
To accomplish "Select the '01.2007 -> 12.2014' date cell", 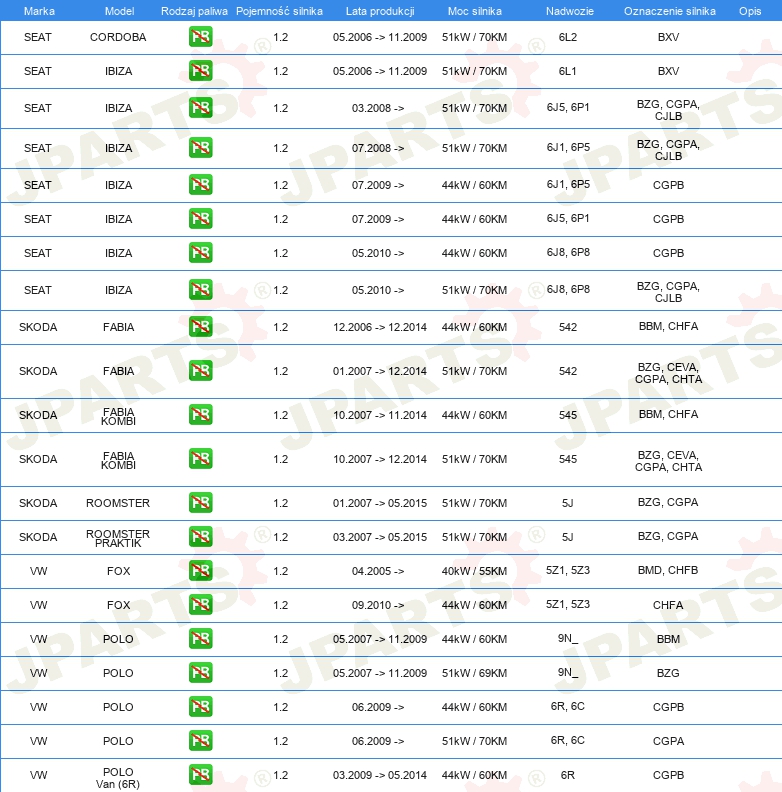I will click(x=380, y=371).
